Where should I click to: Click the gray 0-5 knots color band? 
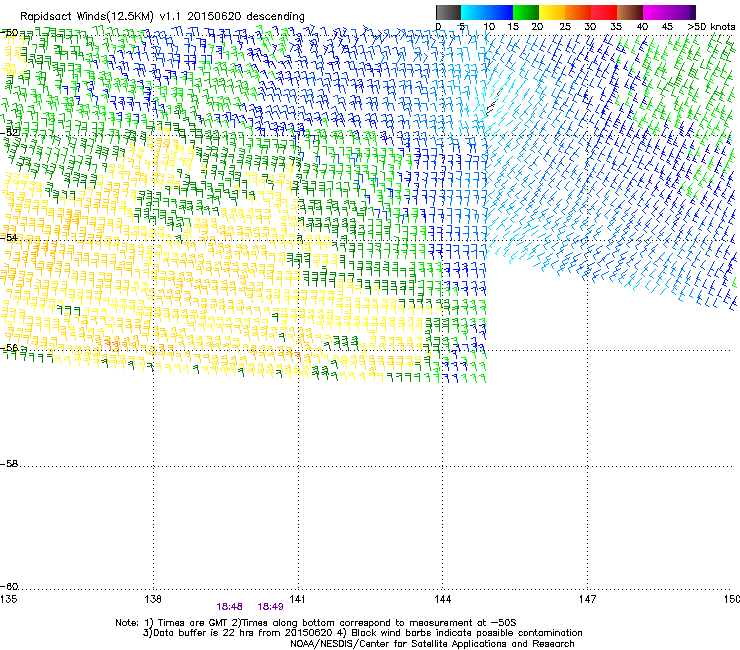click(x=449, y=12)
